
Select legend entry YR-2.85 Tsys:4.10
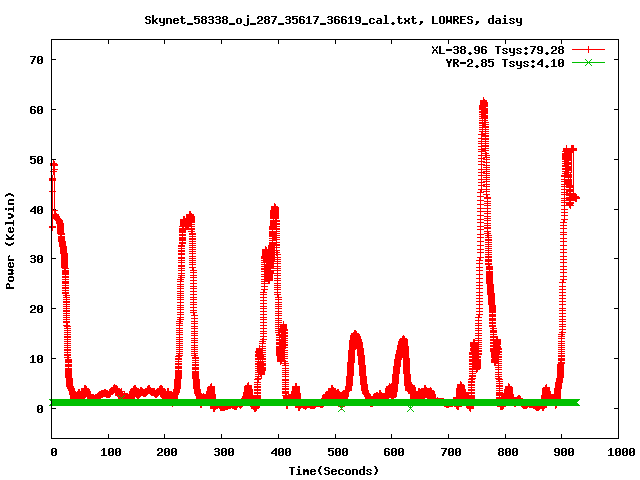coord(504,63)
